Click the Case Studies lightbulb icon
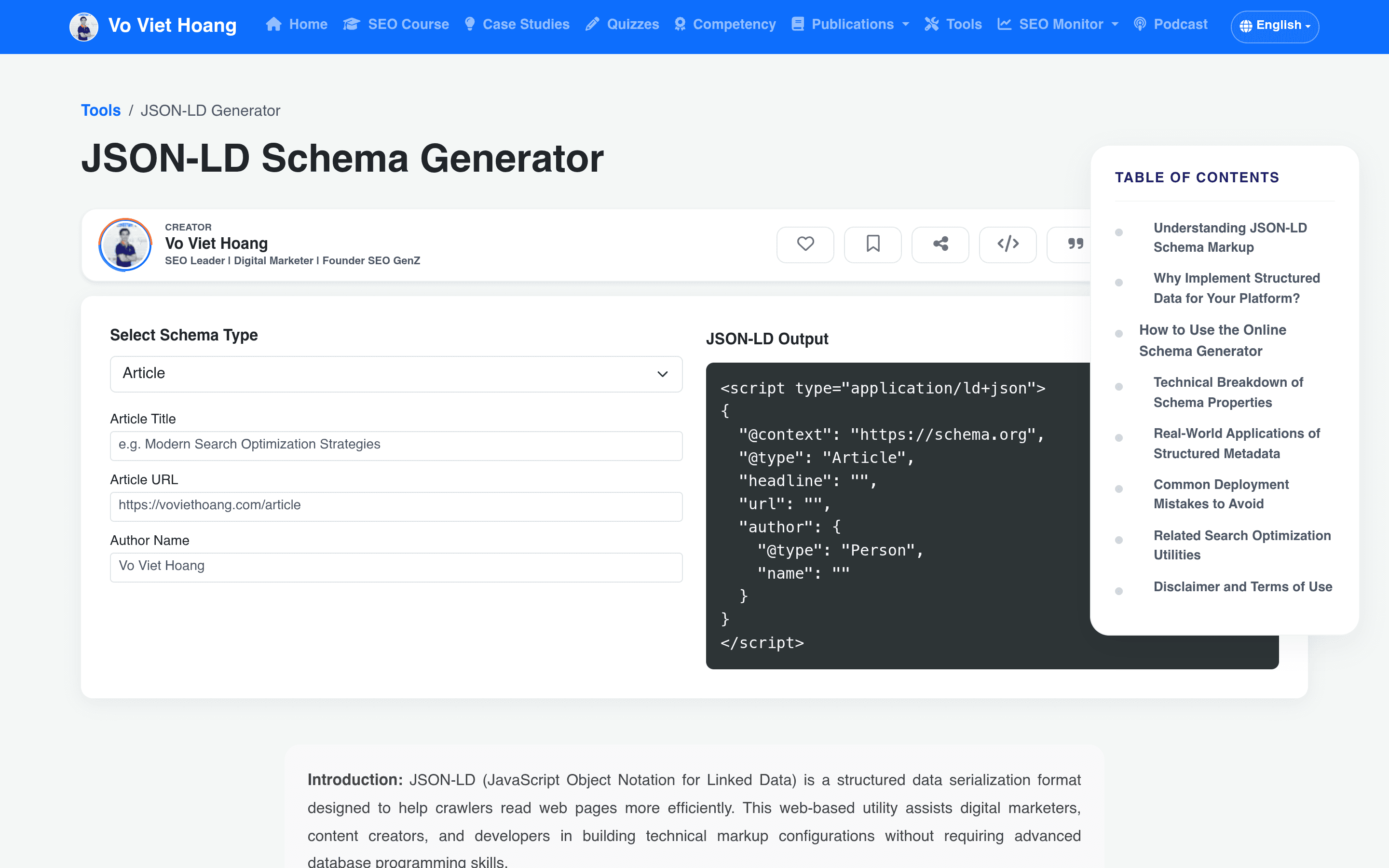Screen dimensions: 1389x868 coord(469,24)
